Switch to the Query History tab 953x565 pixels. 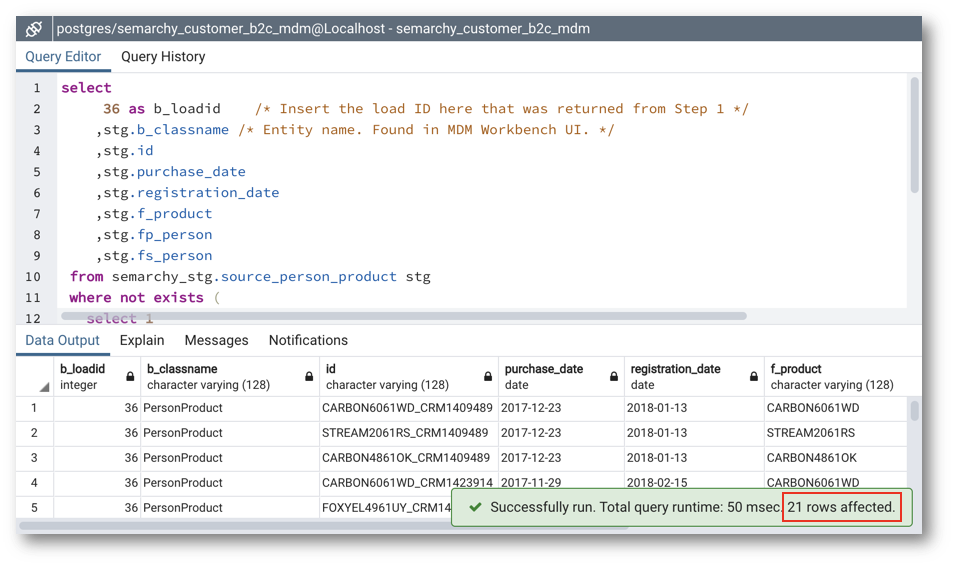point(163,57)
